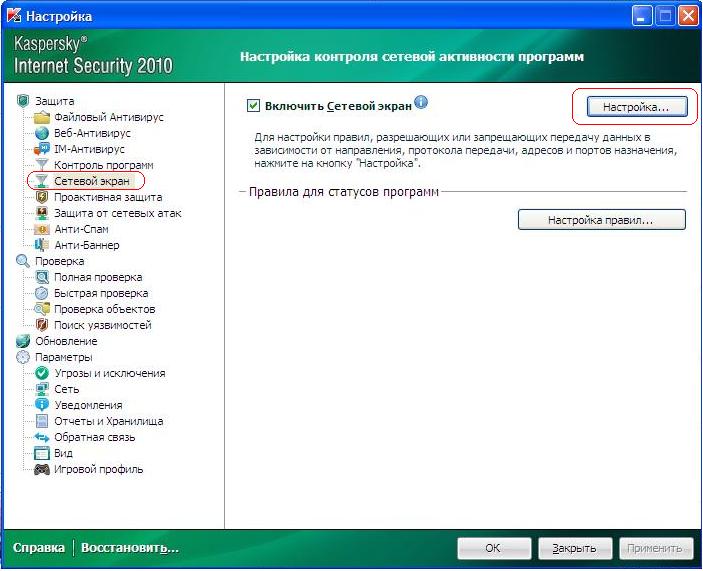Viewport: 703px width, 571px height.
Task: Select Вид in settings tree
Action: (x=63, y=453)
